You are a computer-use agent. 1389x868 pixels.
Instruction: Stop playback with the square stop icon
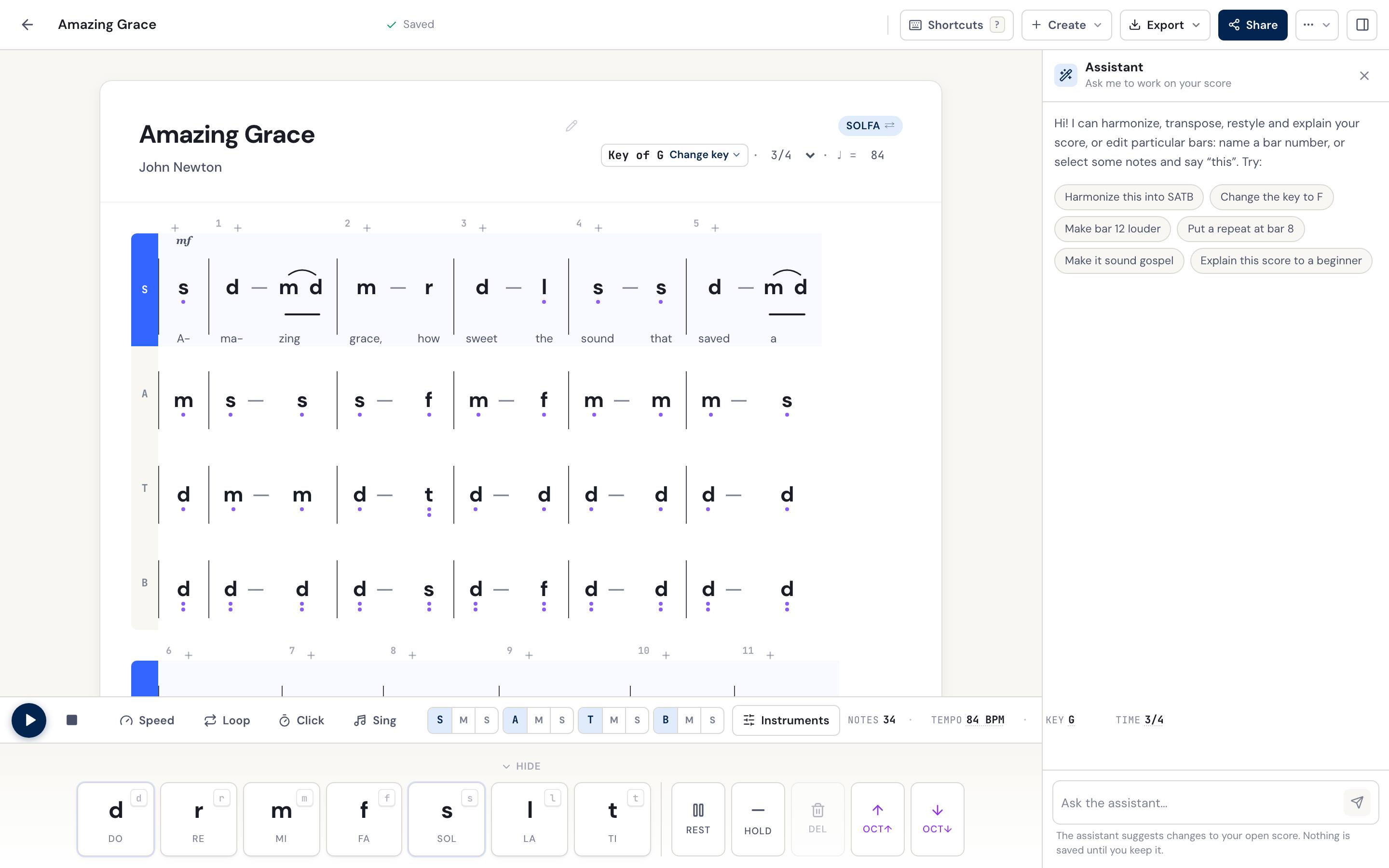pyautogui.click(x=72, y=720)
